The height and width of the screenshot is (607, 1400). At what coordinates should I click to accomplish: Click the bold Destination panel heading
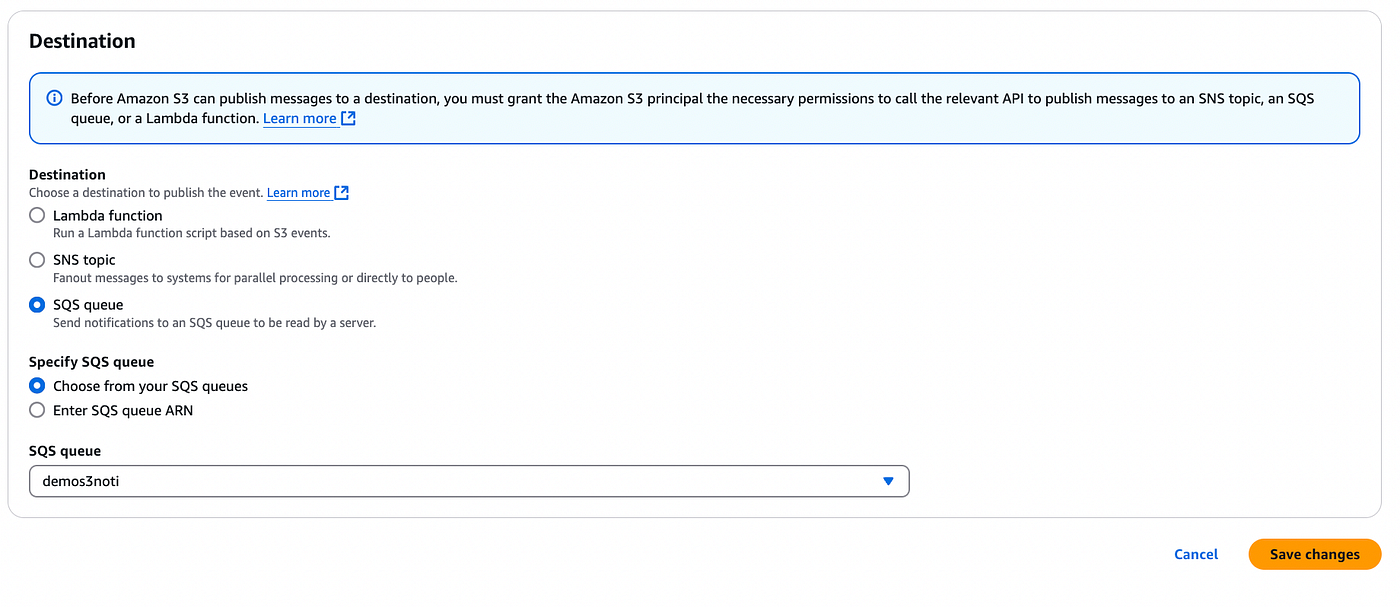82,41
